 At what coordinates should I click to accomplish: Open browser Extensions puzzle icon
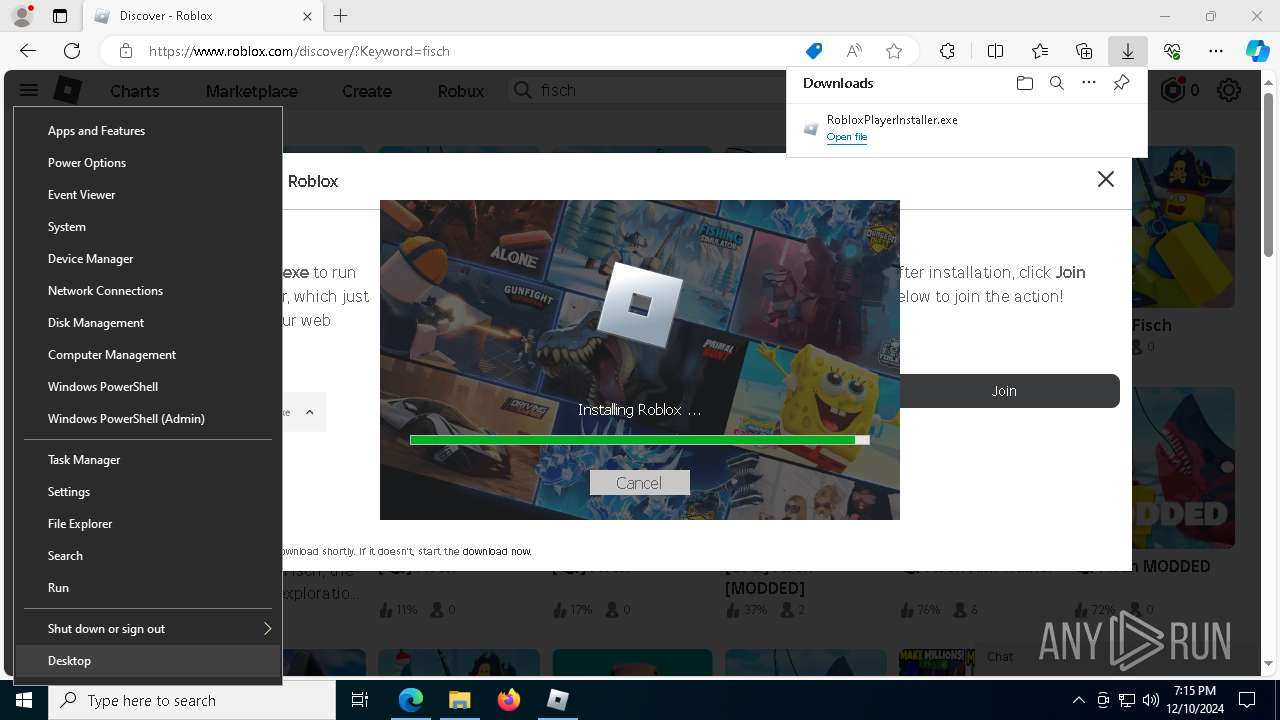click(947, 51)
